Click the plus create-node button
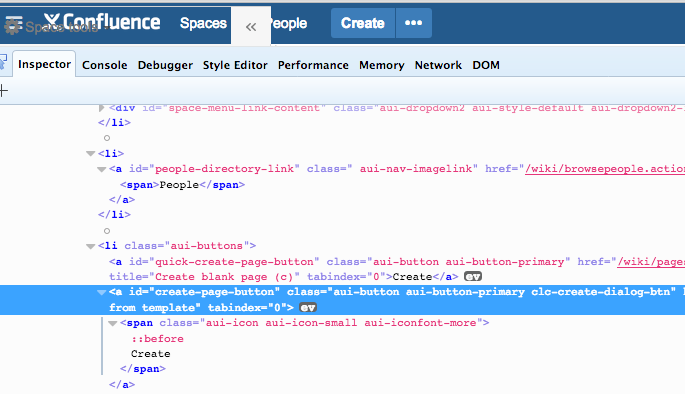 tap(3, 91)
